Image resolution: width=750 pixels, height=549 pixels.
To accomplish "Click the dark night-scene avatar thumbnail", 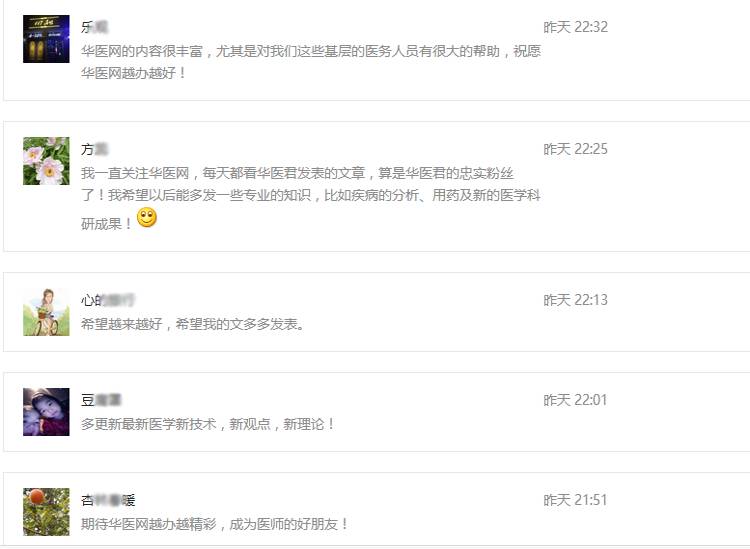I will 46,39.
